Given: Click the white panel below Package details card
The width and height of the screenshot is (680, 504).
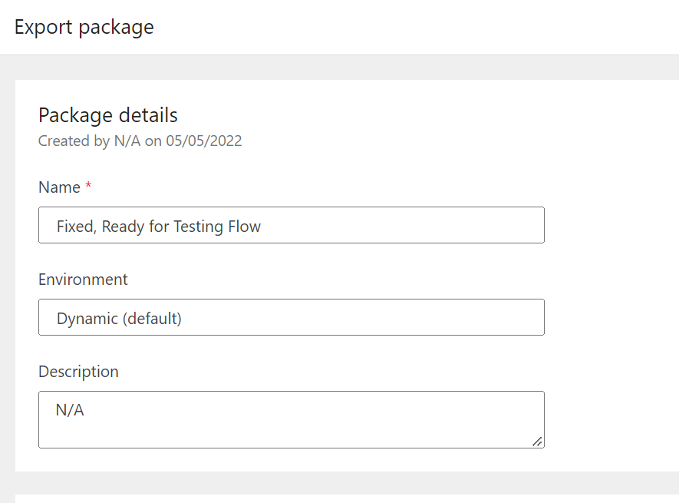Looking at the screenshot, I should [347, 499].
